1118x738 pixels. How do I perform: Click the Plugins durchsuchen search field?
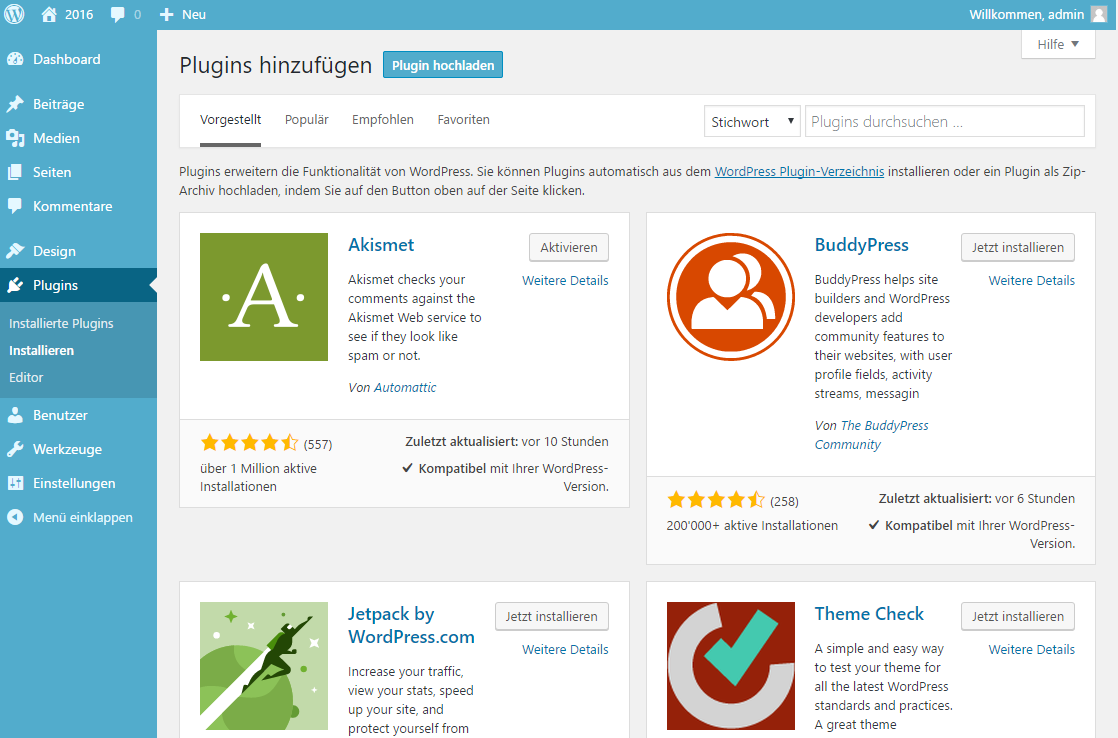pos(944,121)
